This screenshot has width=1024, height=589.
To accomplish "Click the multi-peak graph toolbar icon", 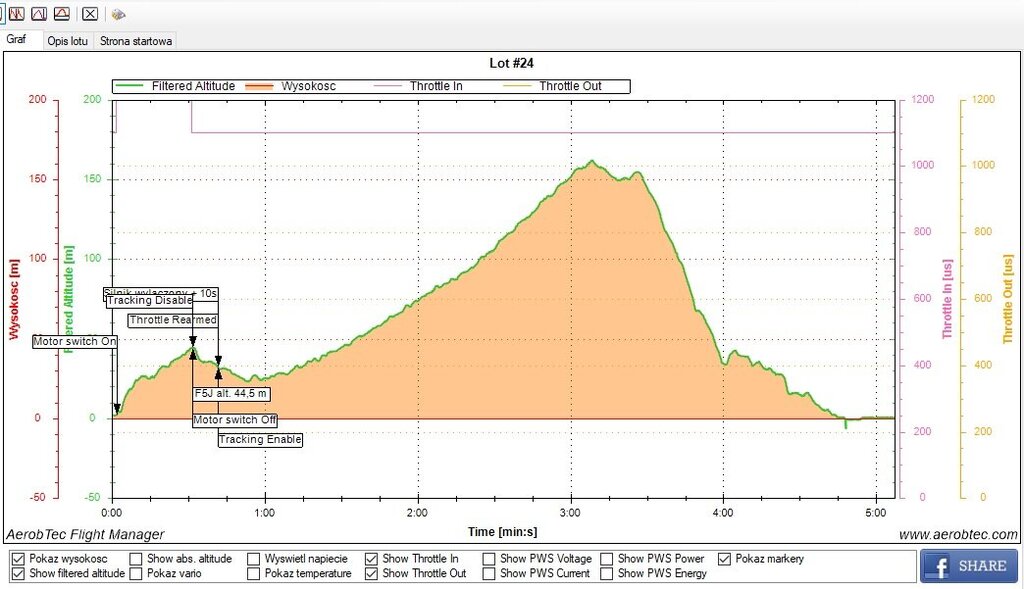I will (17, 14).
